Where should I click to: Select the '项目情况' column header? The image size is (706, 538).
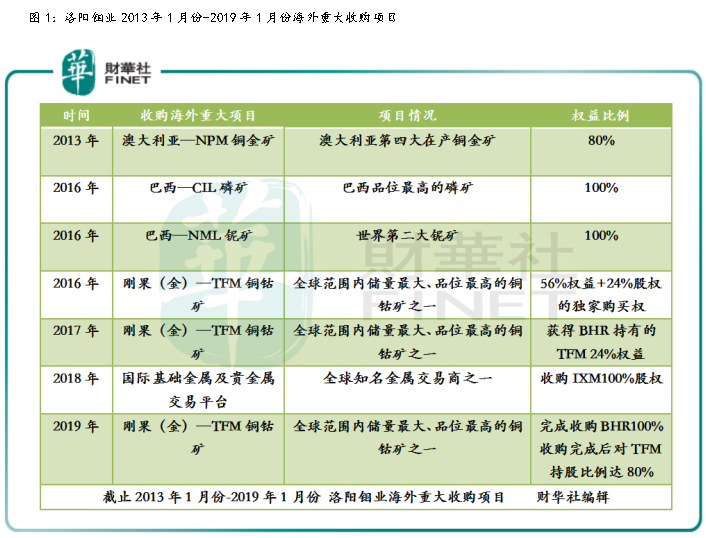click(x=407, y=116)
